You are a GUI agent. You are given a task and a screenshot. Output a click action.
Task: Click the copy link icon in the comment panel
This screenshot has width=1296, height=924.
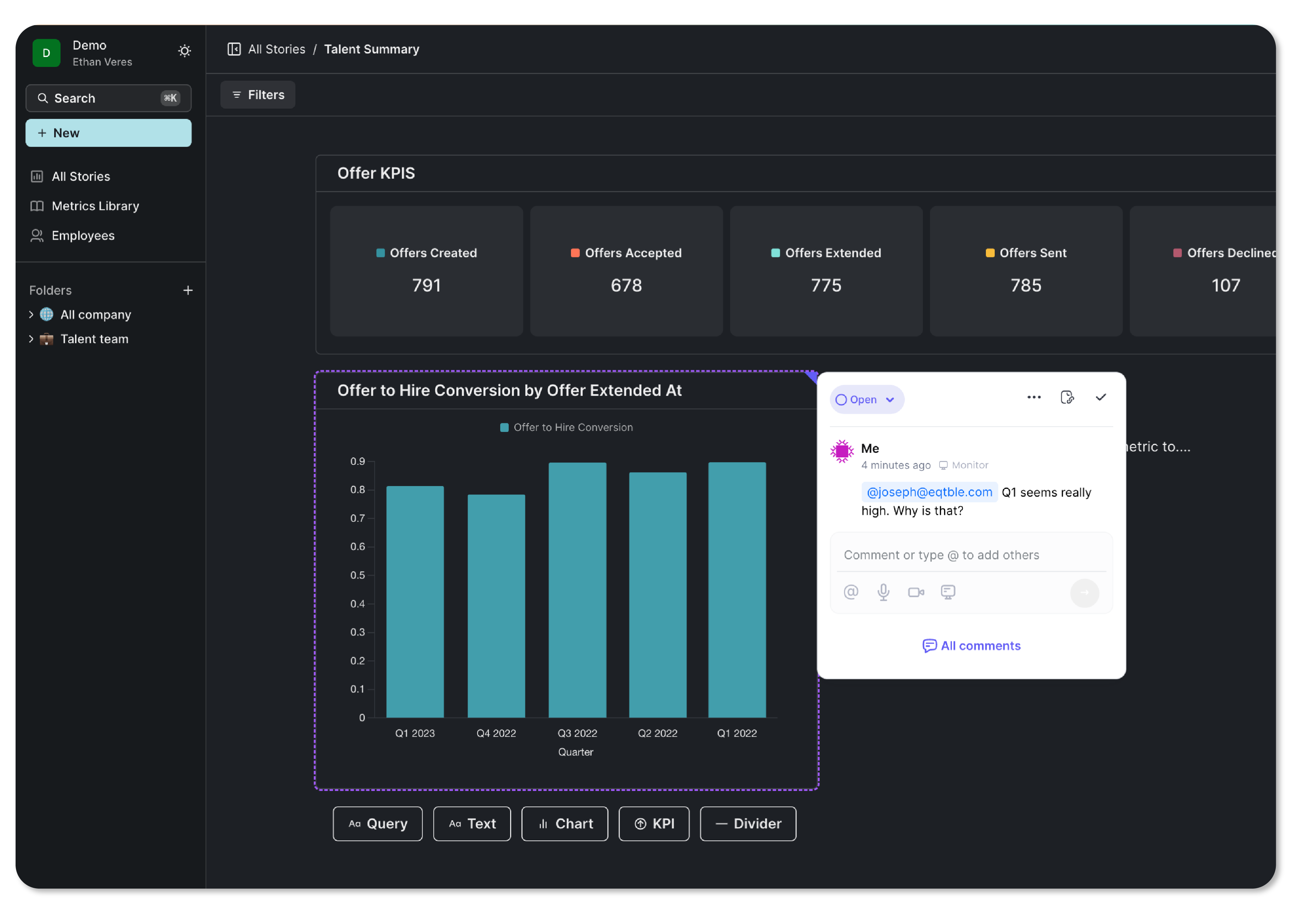1067,398
